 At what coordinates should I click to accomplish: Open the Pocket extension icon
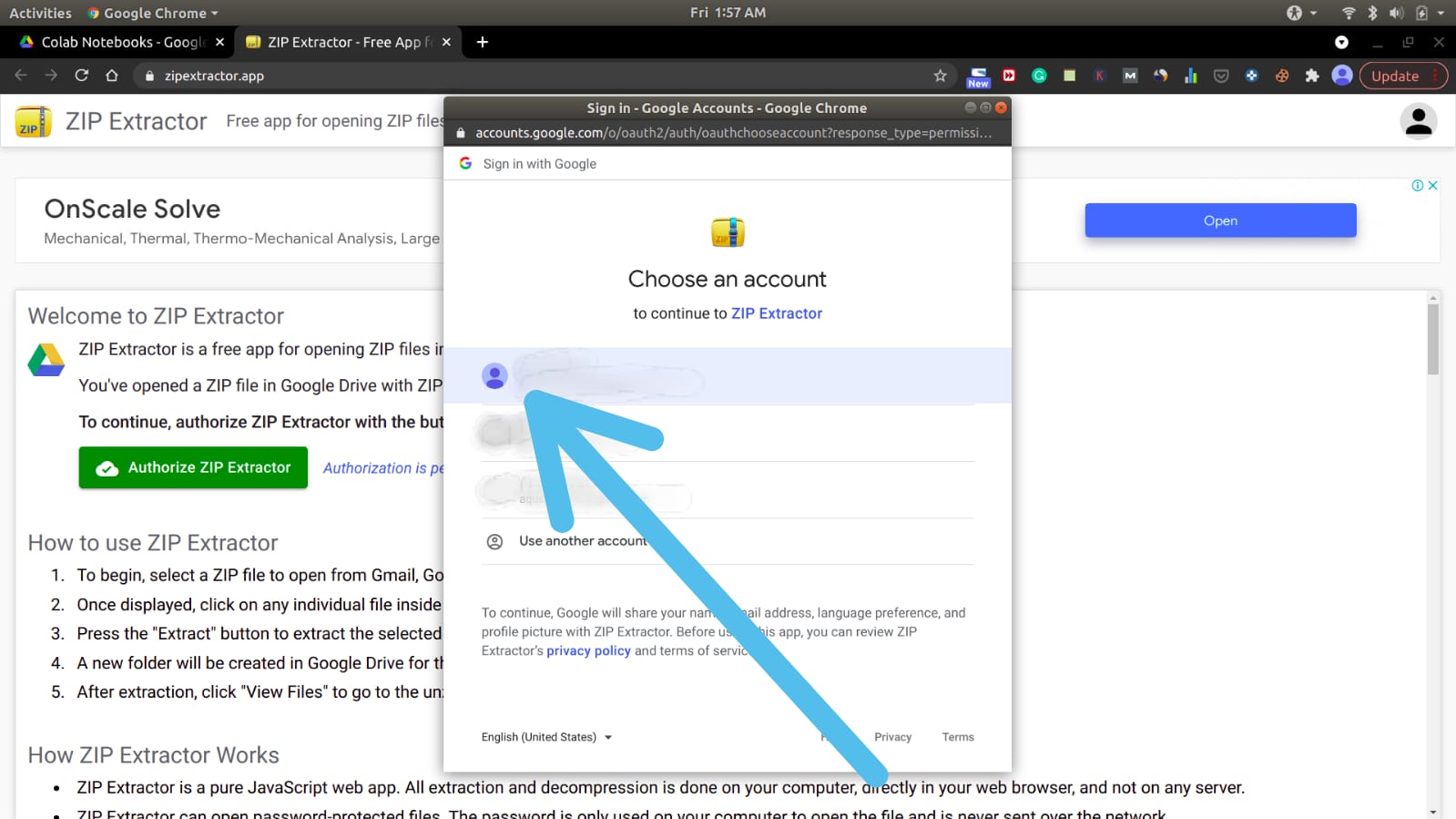click(x=1221, y=76)
